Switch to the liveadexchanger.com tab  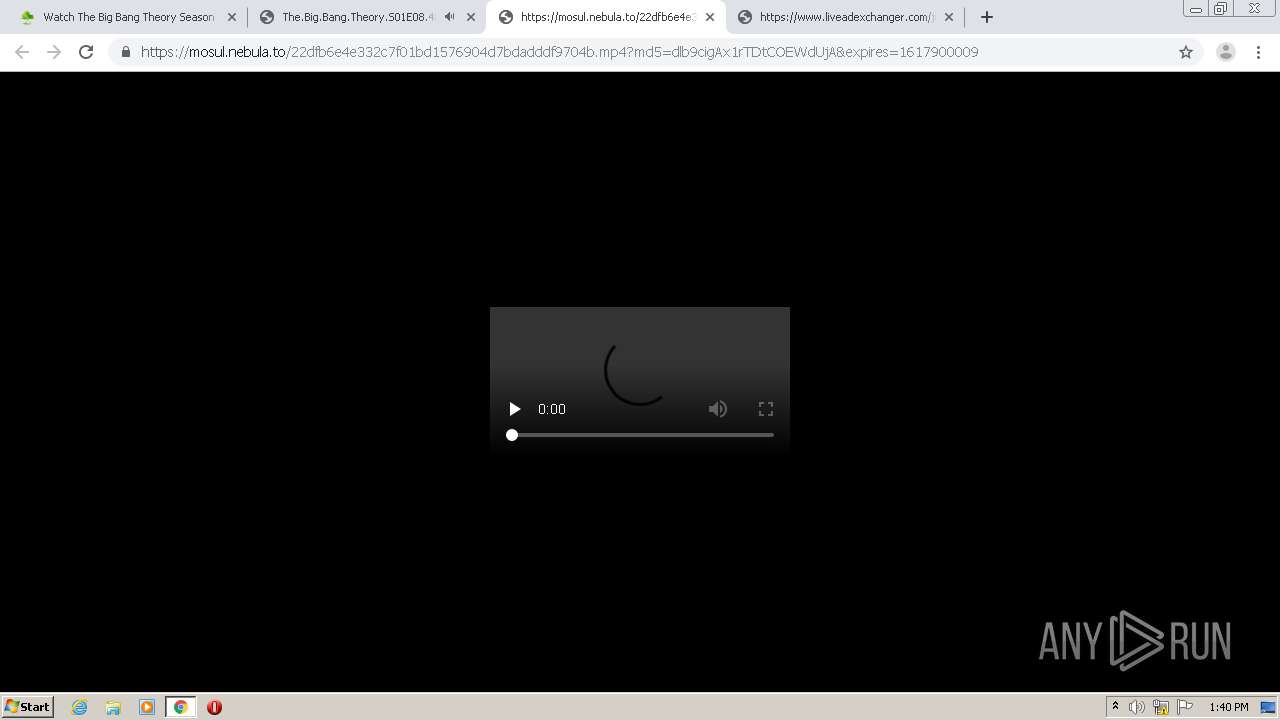[x=846, y=17]
